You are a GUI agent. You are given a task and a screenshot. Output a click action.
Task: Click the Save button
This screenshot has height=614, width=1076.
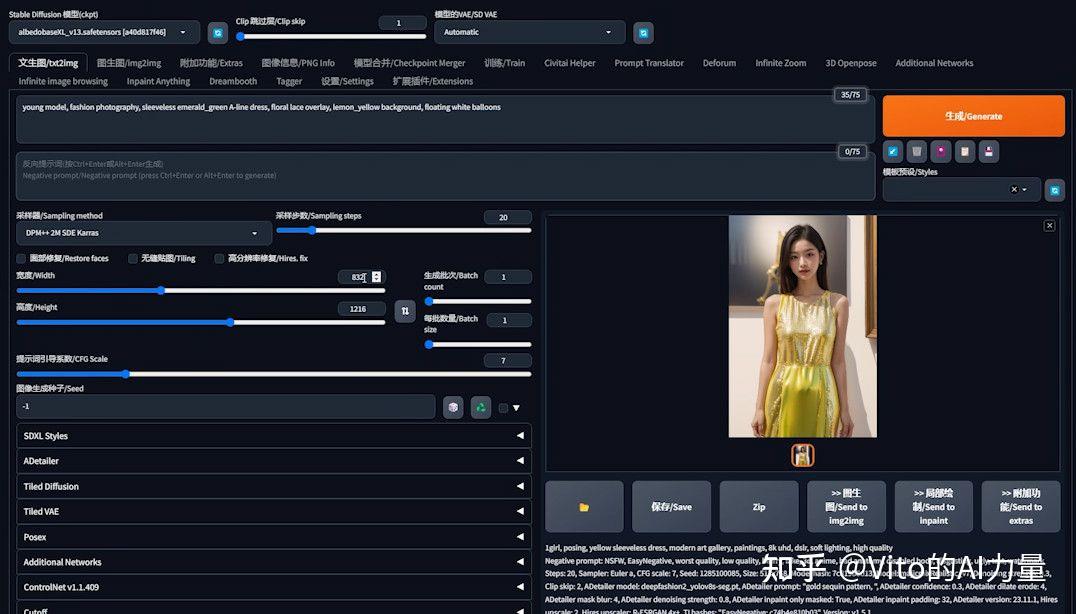click(671, 507)
